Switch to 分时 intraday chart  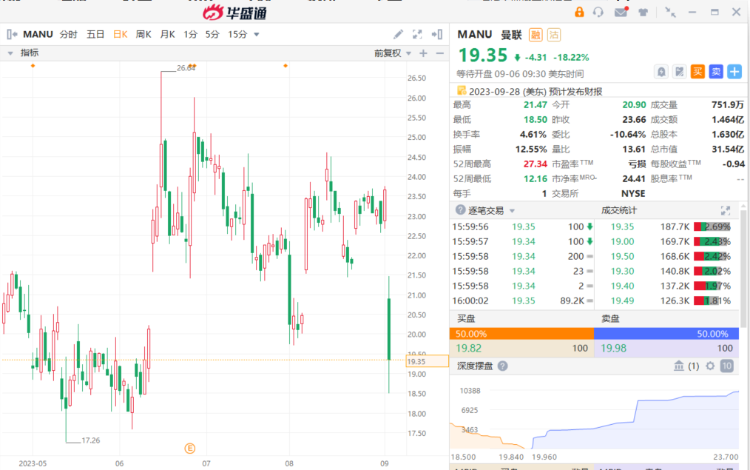point(68,34)
